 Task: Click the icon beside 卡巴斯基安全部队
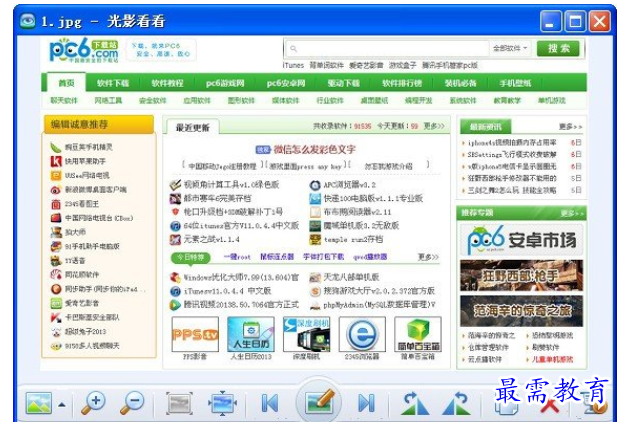click(56, 317)
